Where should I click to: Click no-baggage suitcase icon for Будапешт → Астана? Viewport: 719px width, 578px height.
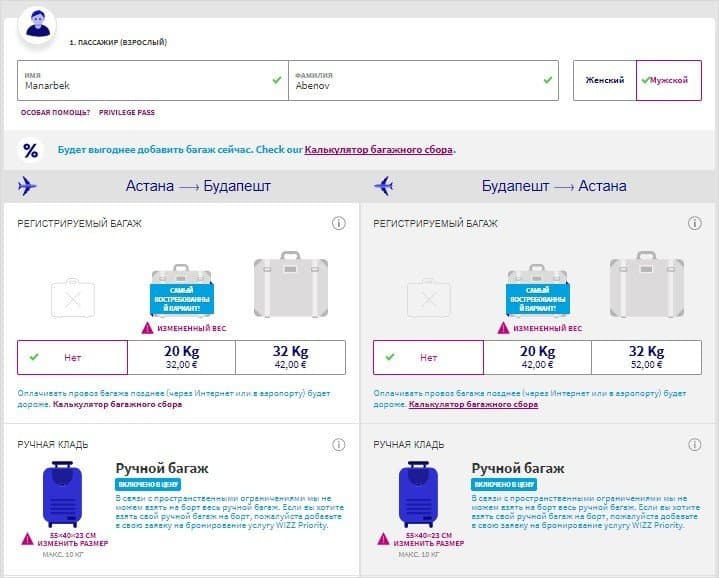pyautogui.click(x=429, y=298)
